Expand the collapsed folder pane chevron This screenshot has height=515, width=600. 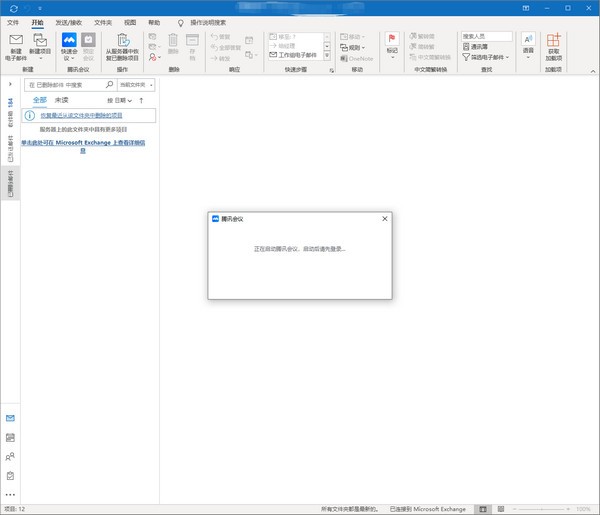(x=10, y=85)
